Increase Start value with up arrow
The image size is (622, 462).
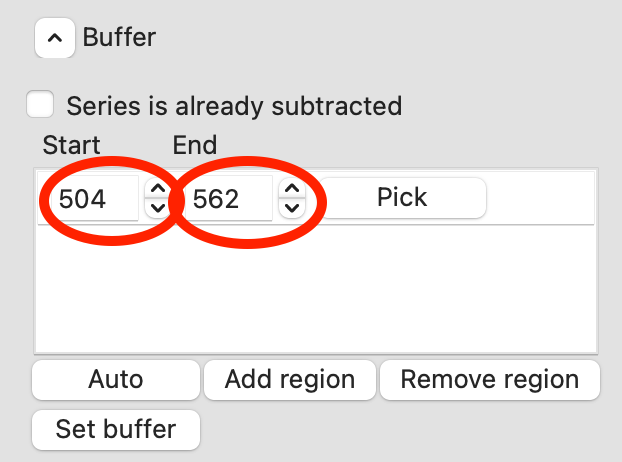point(157,189)
